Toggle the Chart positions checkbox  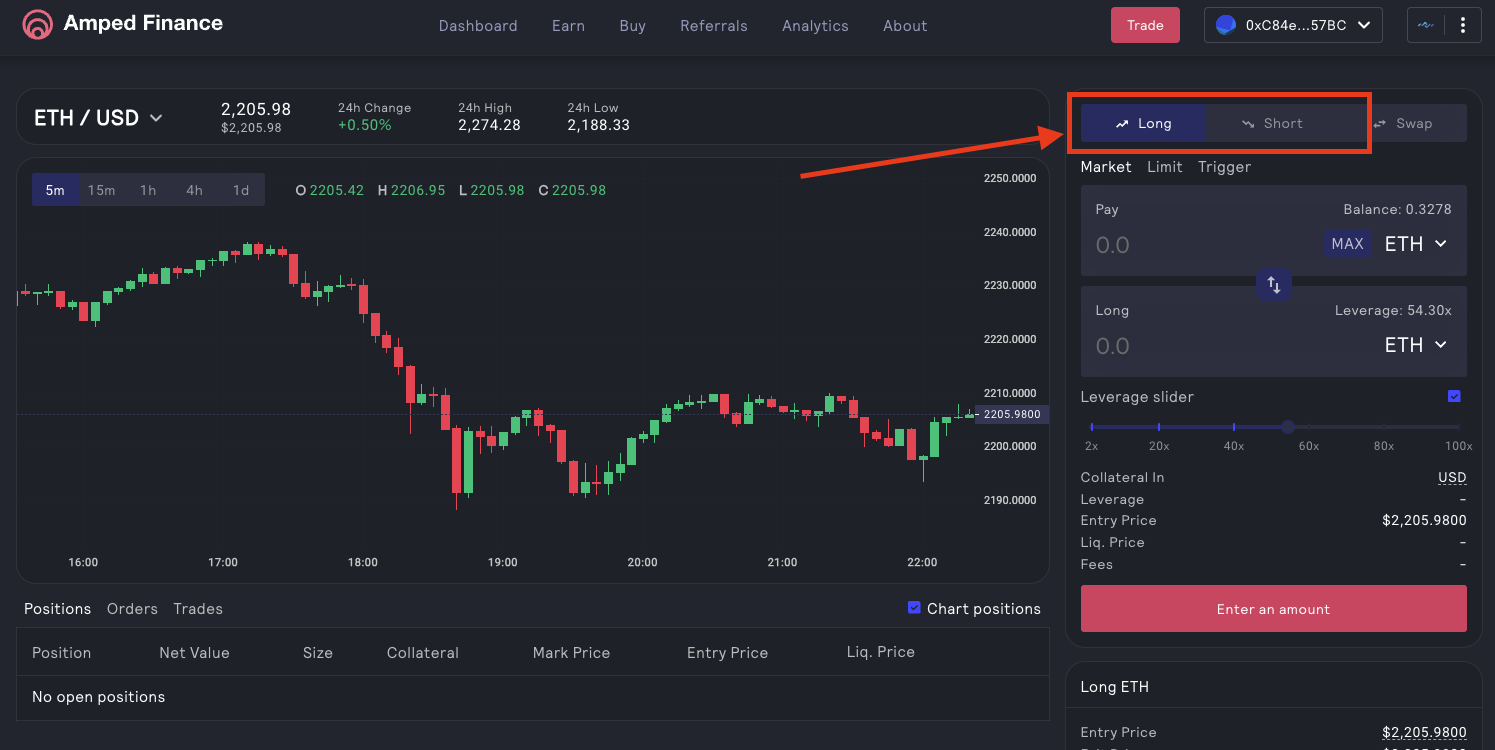tap(914, 608)
